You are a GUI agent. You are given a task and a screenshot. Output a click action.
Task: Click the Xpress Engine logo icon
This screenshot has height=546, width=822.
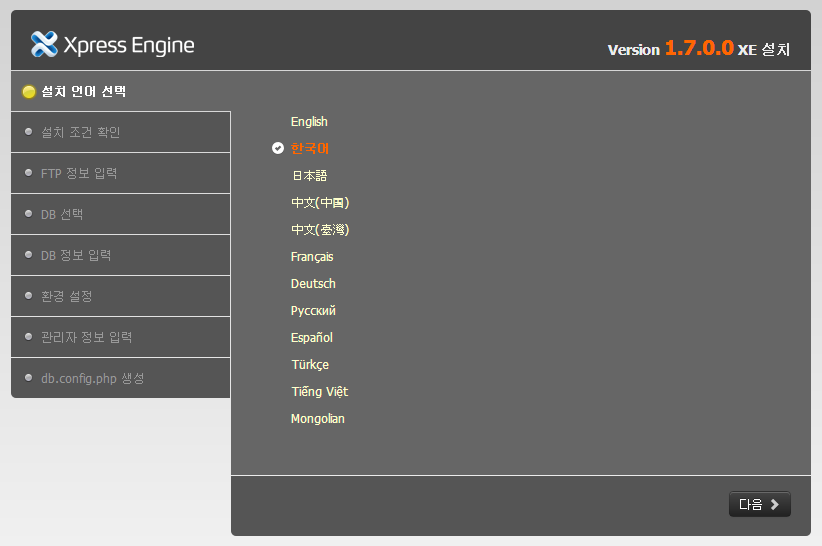coord(44,44)
